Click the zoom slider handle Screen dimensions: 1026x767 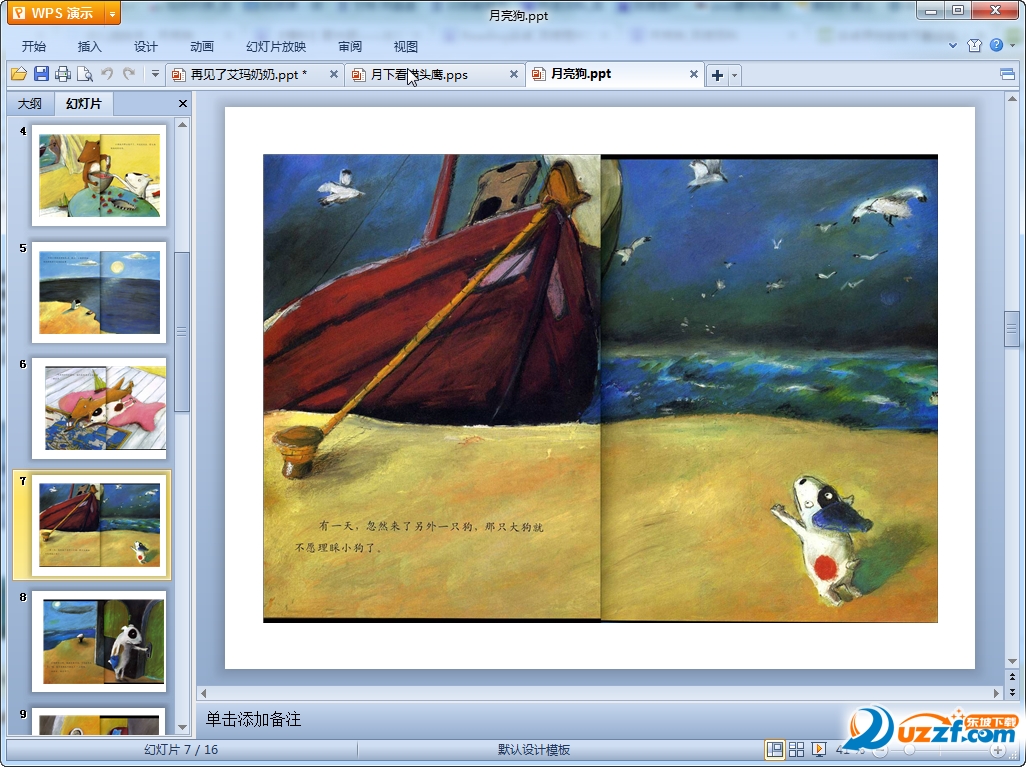(909, 751)
